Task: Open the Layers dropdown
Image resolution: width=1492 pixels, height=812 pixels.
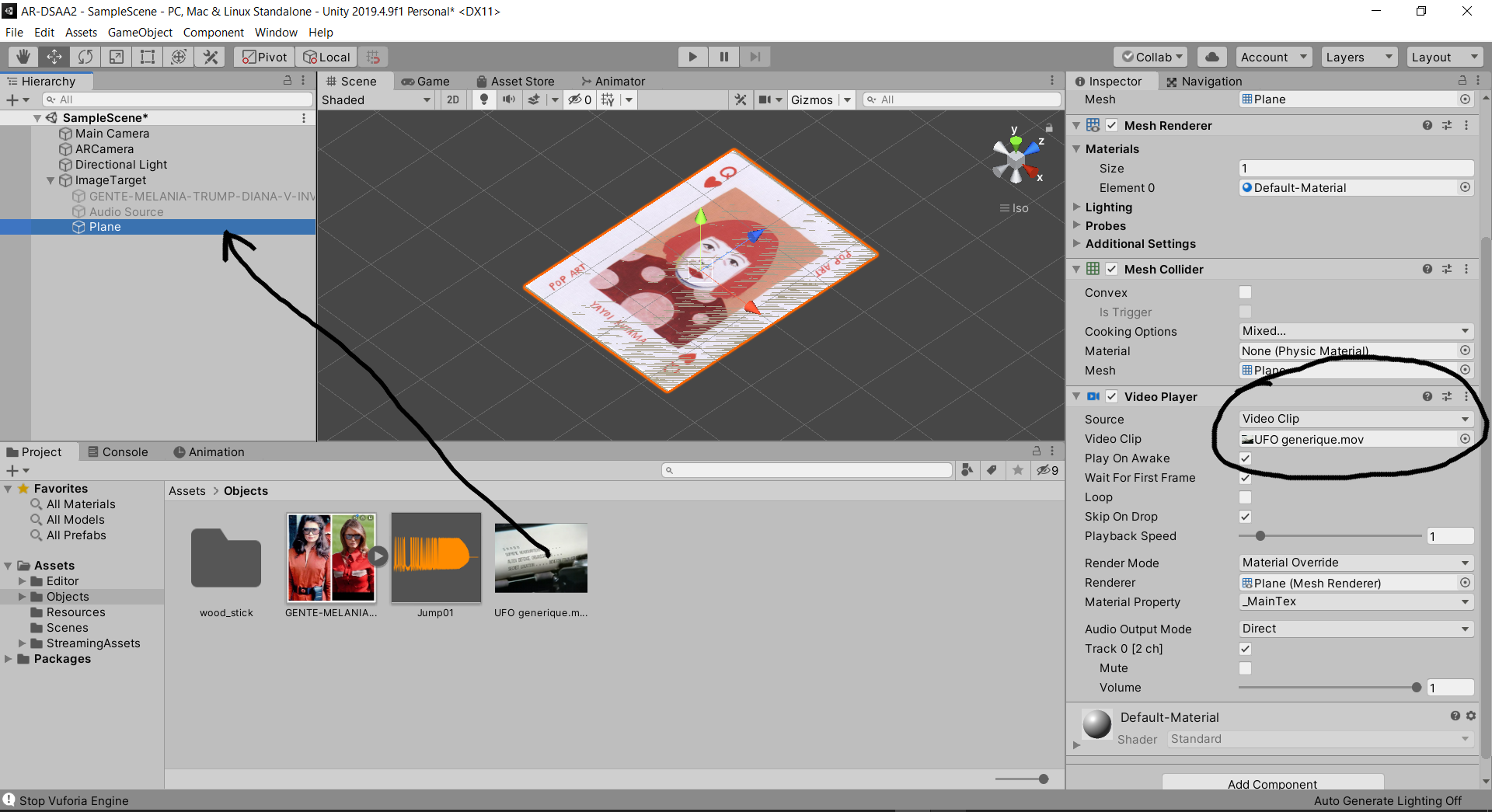Action: 1359,57
